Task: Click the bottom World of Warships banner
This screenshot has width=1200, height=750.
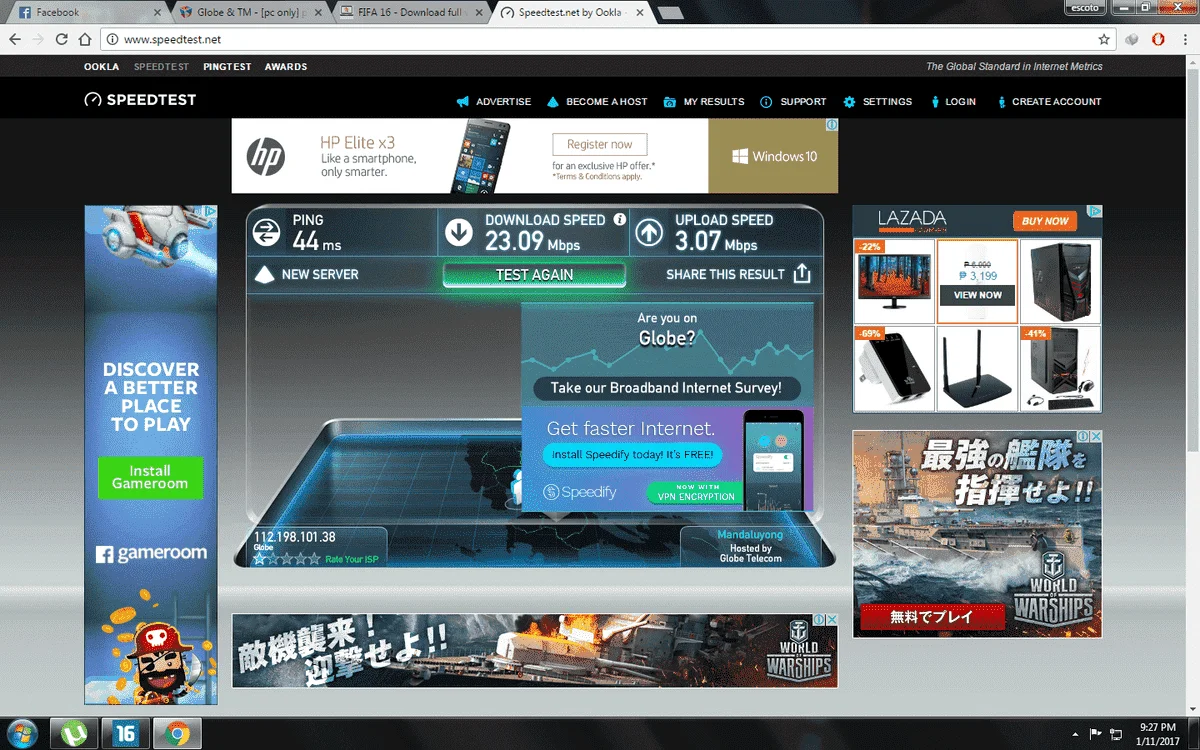Action: 535,651
